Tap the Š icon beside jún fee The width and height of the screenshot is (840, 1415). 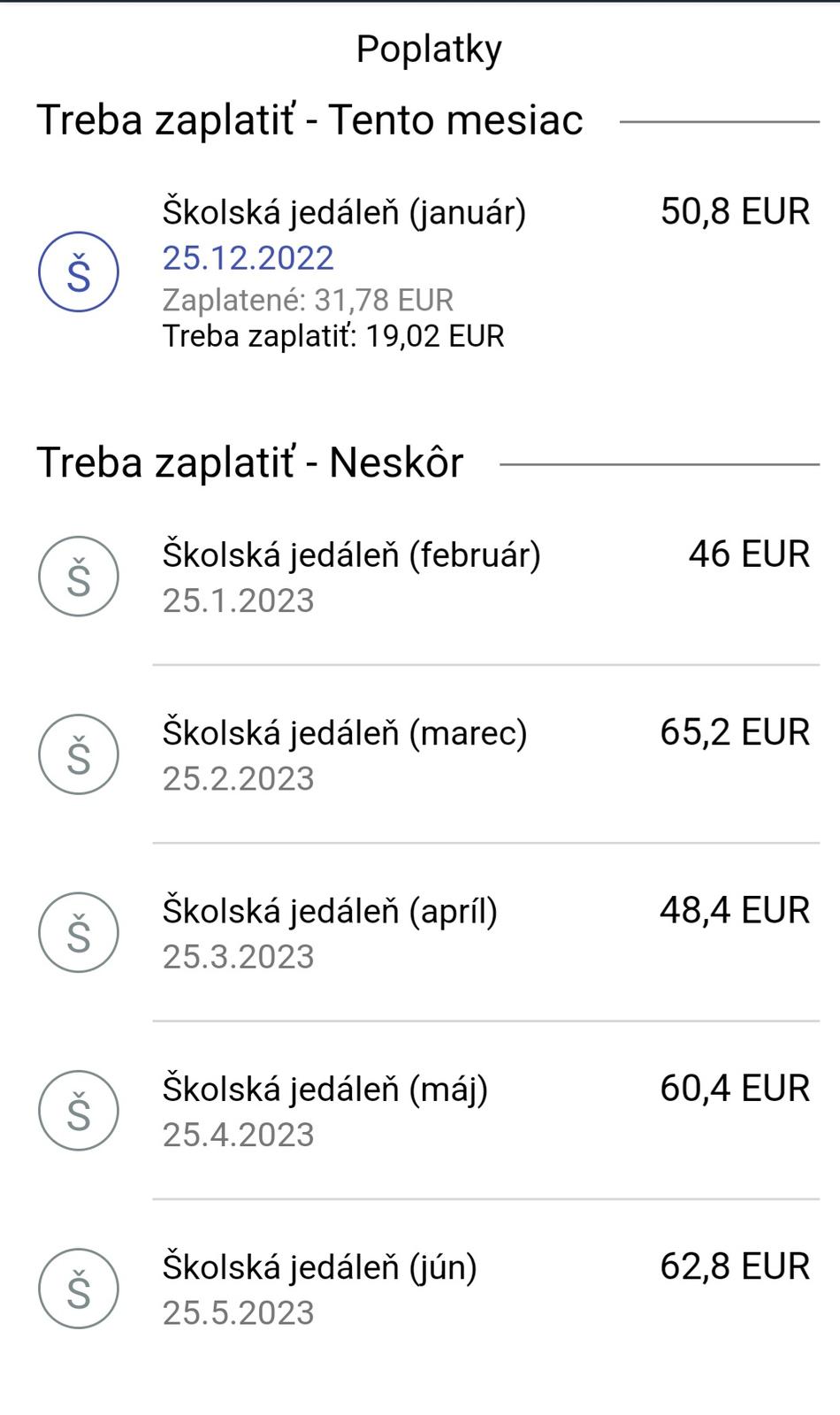(79, 1288)
